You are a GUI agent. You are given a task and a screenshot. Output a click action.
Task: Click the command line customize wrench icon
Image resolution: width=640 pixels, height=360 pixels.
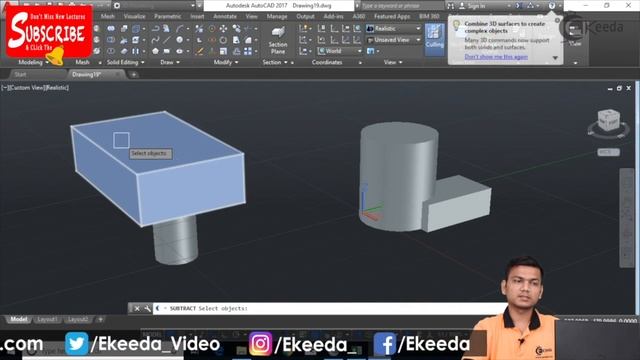tap(147, 309)
